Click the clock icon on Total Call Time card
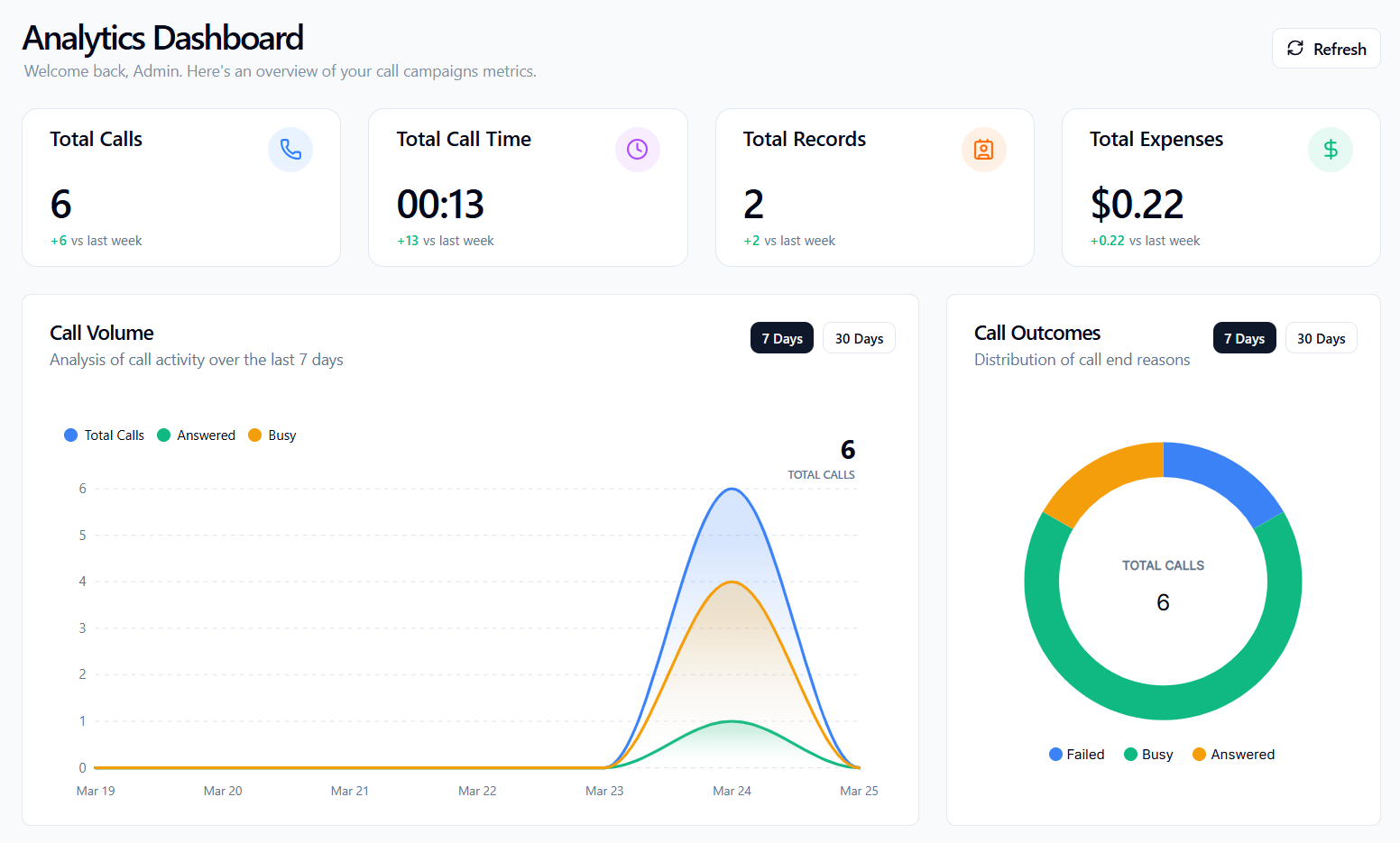The height and width of the screenshot is (843, 1400). pos(638,150)
